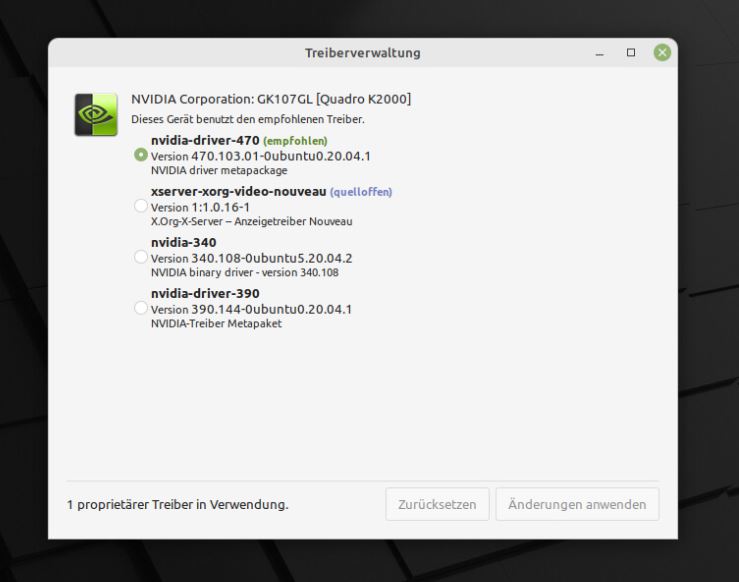Select the xserver-xorg-video-nouveau radio button
This screenshot has height=582, width=739.
click(140, 206)
